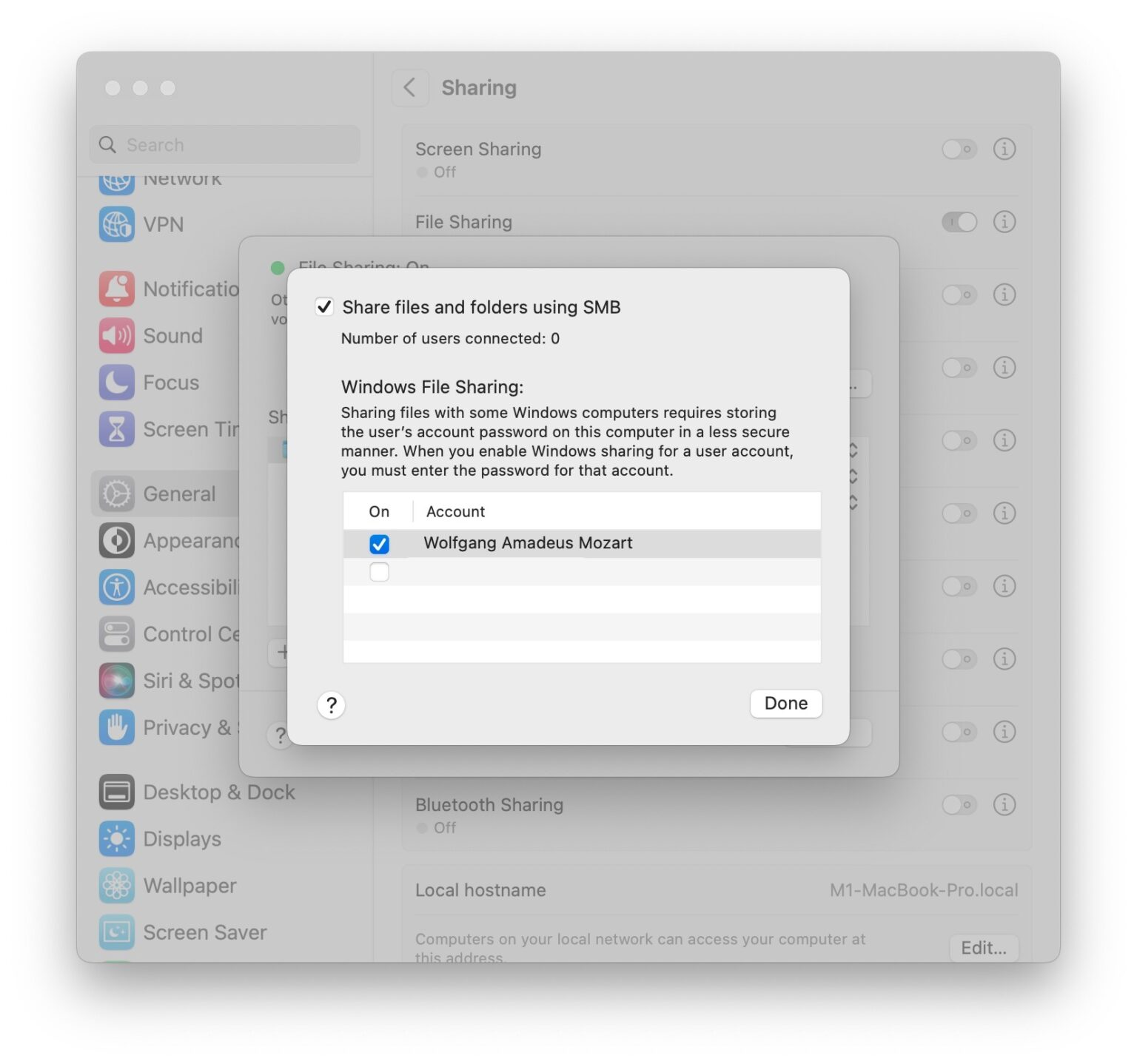Image resolution: width=1137 pixels, height=1064 pixels.
Task: Tick the empty checkbox below Mozart's row
Action: [x=379, y=571]
